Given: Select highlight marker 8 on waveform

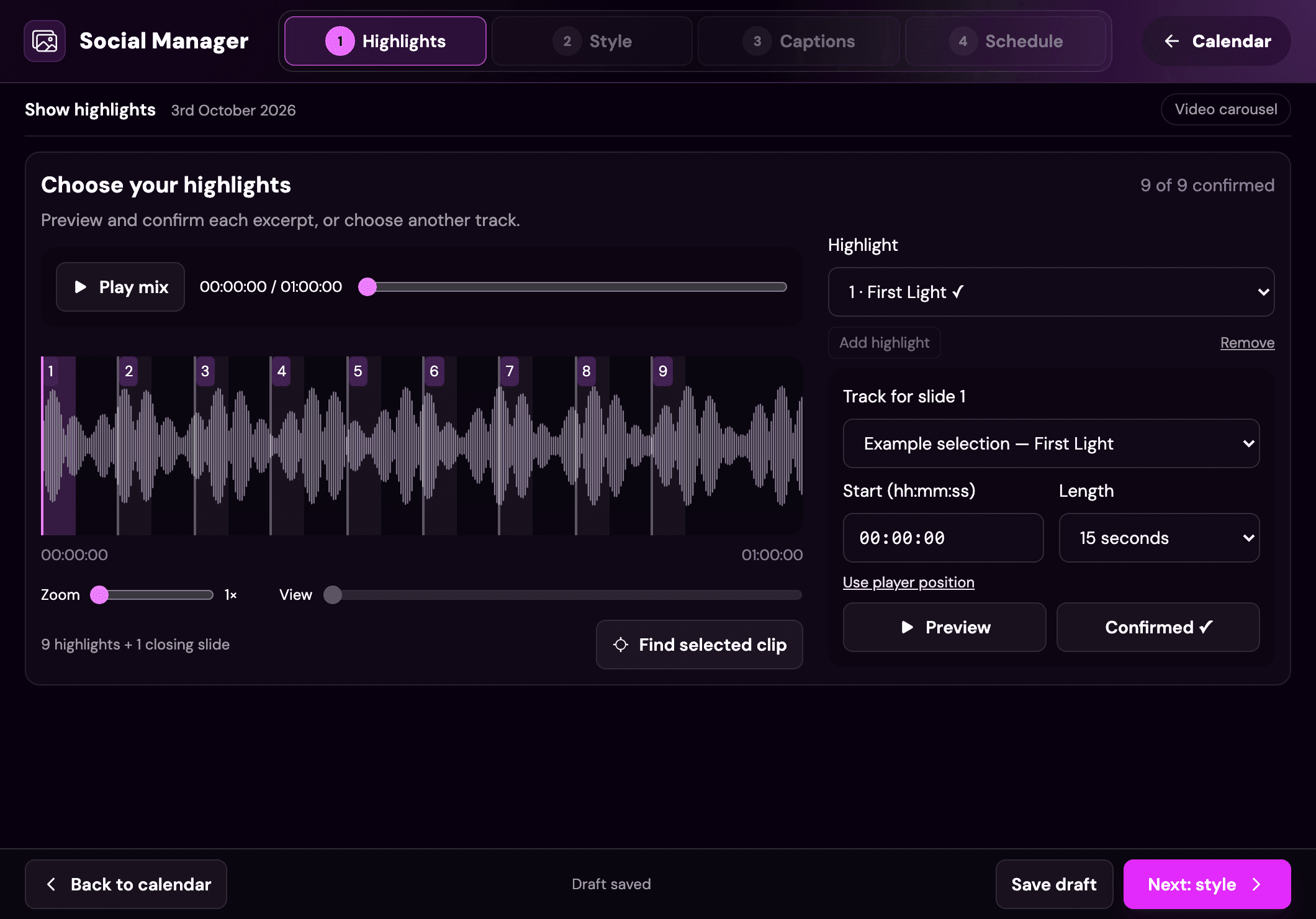Looking at the screenshot, I should [x=586, y=371].
